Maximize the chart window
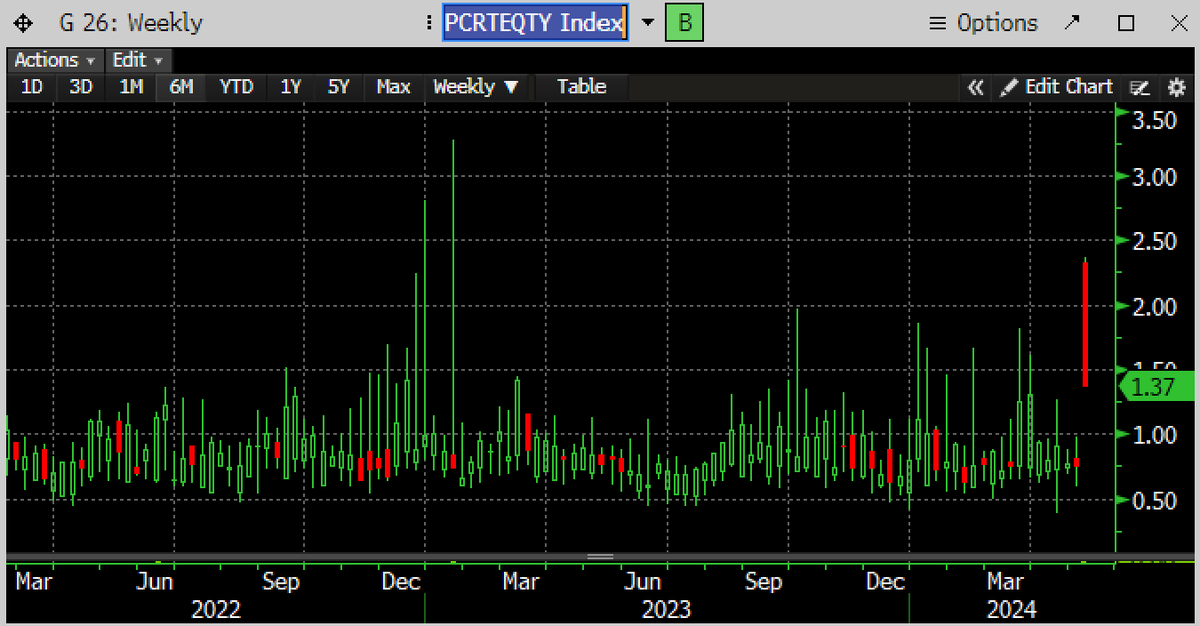Image resolution: width=1200 pixels, height=626 pixels. [x=1126, y=22]
